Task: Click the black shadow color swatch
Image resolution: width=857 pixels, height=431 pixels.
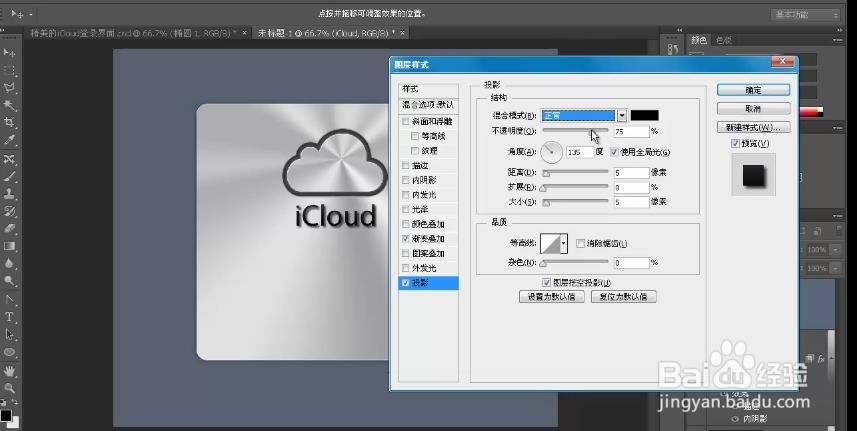Action: 645,115
